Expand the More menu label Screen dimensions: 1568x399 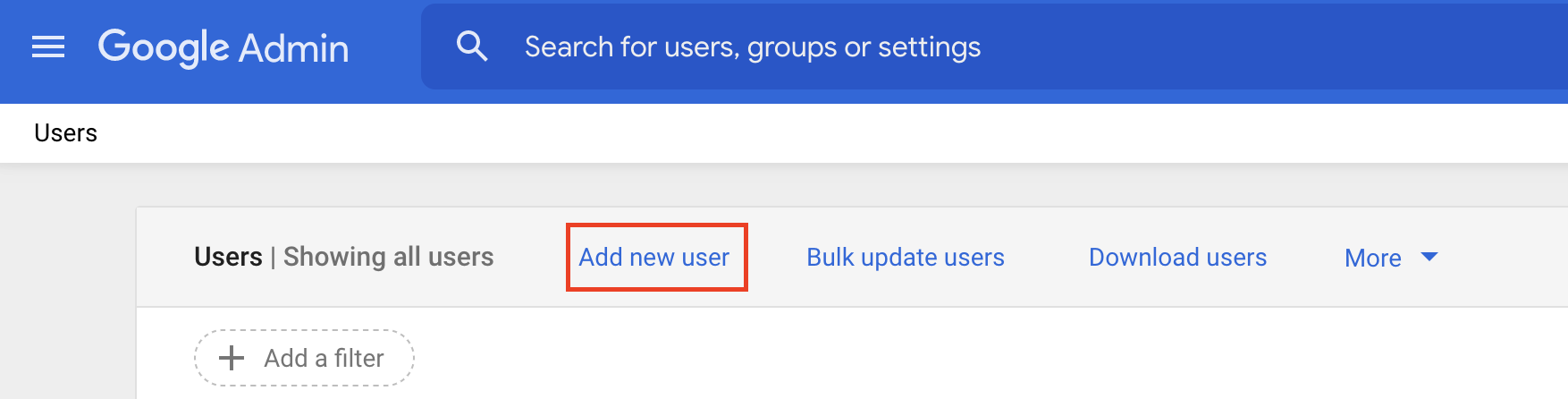tap(1372, 259)
